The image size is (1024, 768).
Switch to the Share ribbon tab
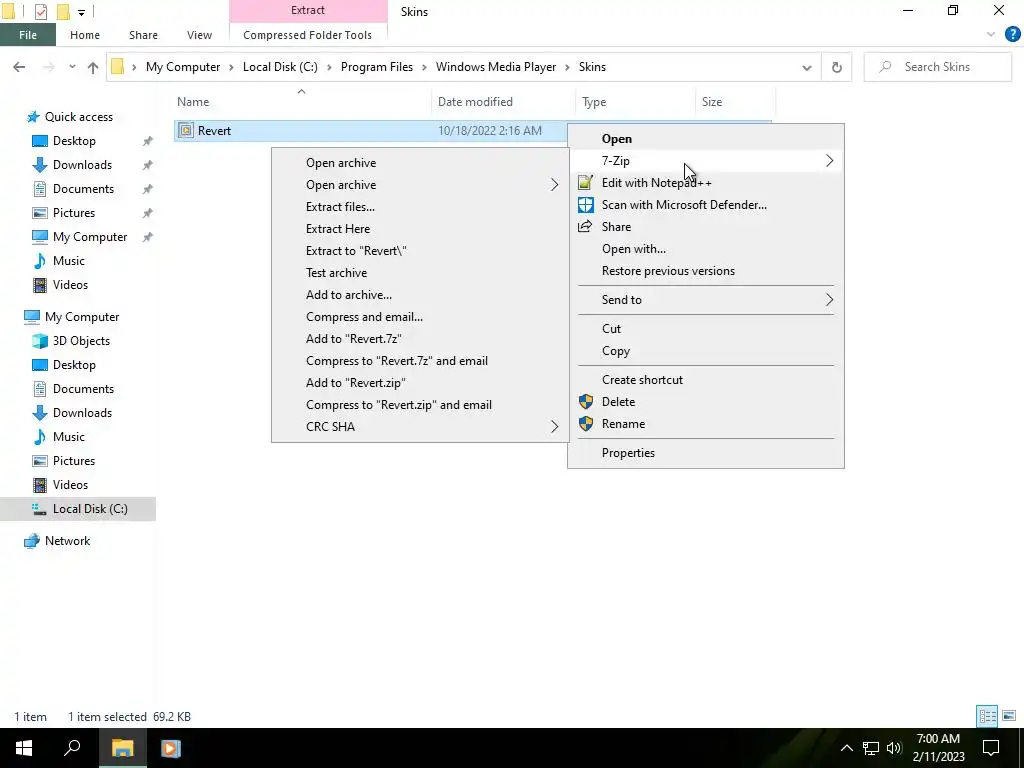(143, 35)
